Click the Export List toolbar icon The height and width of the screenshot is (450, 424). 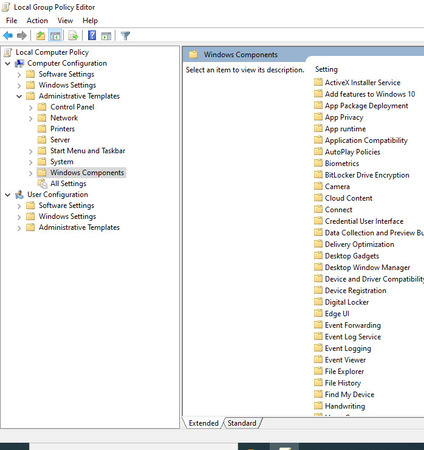[x=73, y=35]
